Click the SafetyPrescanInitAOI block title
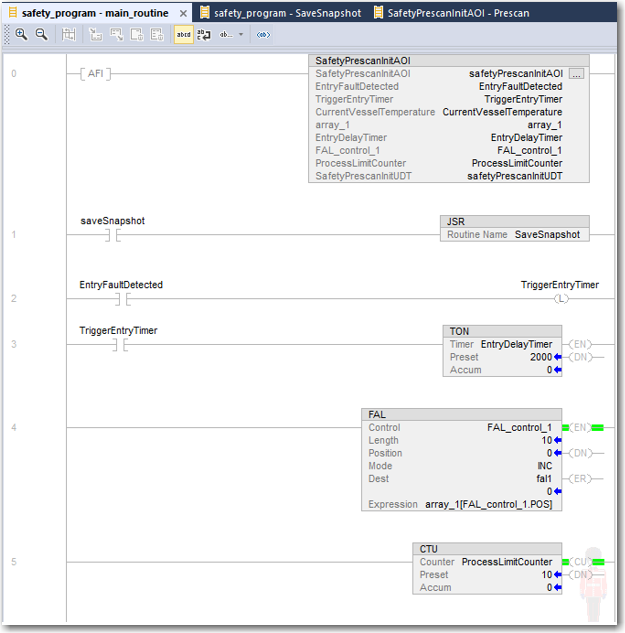The image size is (625, 633). tap(363, 61)
